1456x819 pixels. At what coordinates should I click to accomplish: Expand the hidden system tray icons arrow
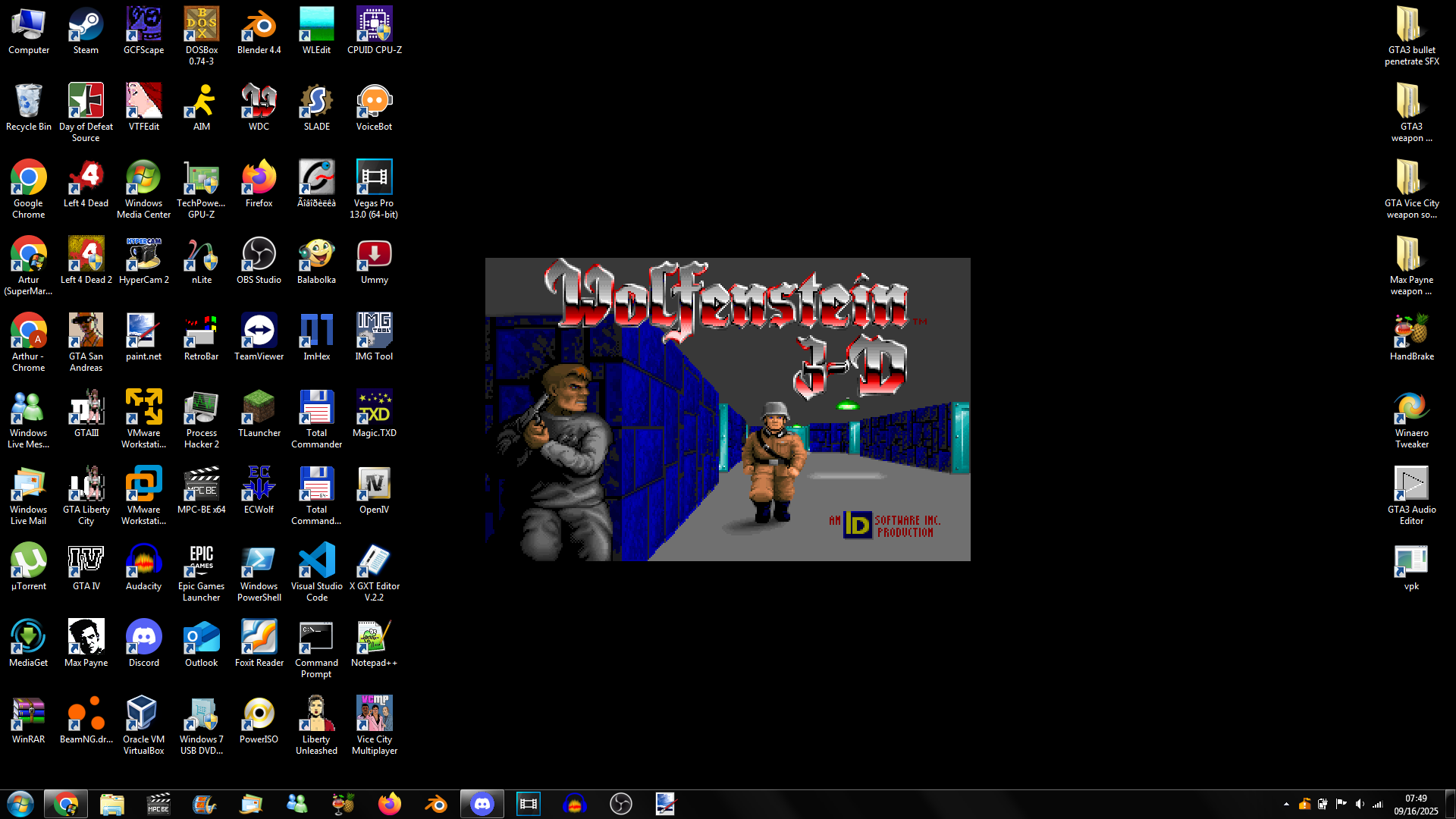click(x=1286, y=804)
